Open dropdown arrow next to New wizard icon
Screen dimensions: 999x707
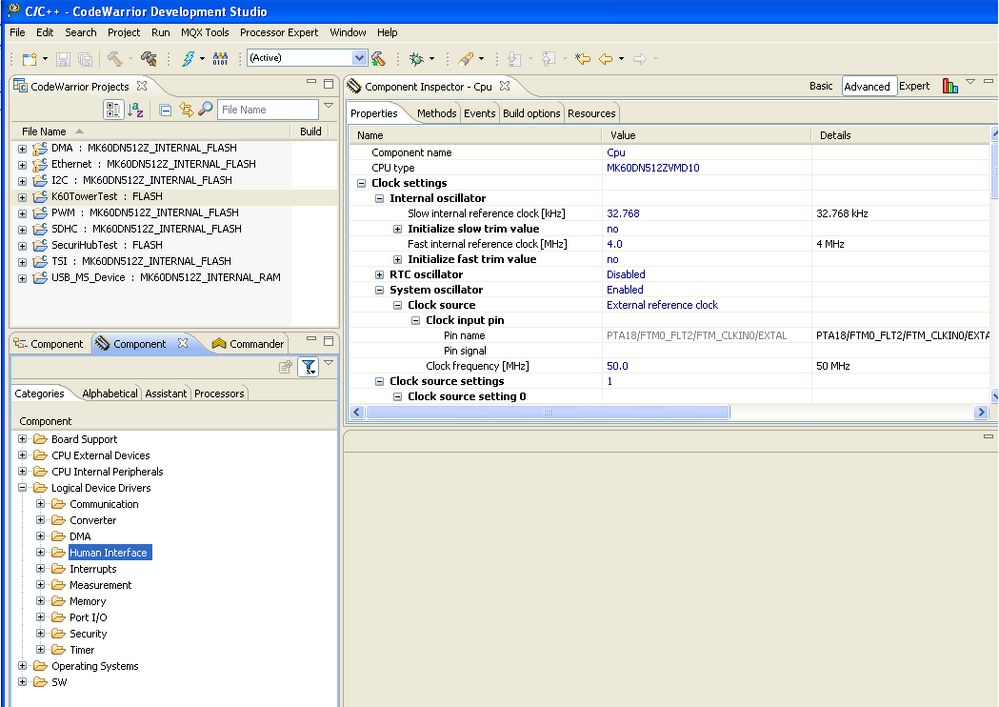pyautogui.click(x=45, y=59)
